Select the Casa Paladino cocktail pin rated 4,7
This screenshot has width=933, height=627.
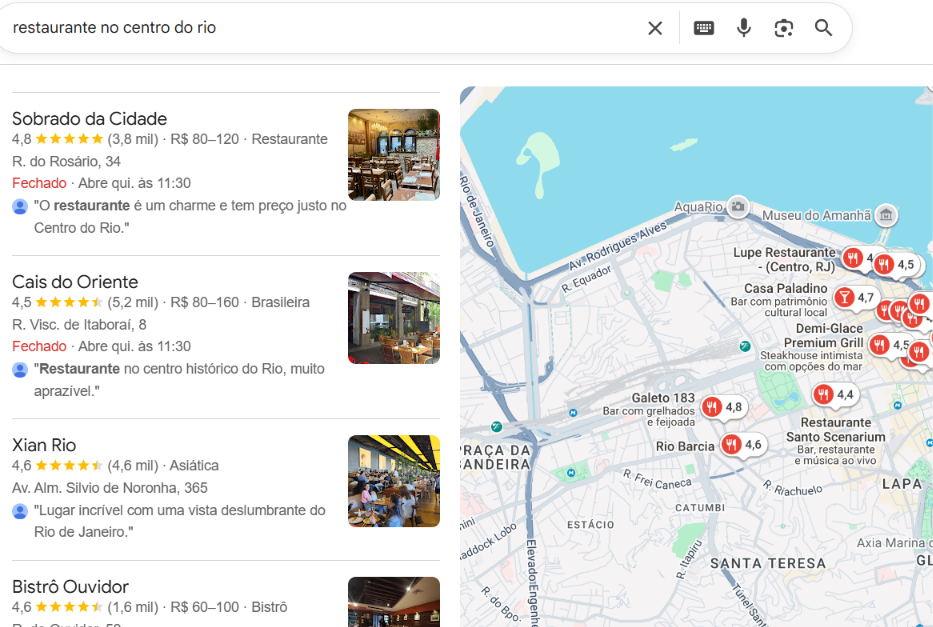[854, 297]
